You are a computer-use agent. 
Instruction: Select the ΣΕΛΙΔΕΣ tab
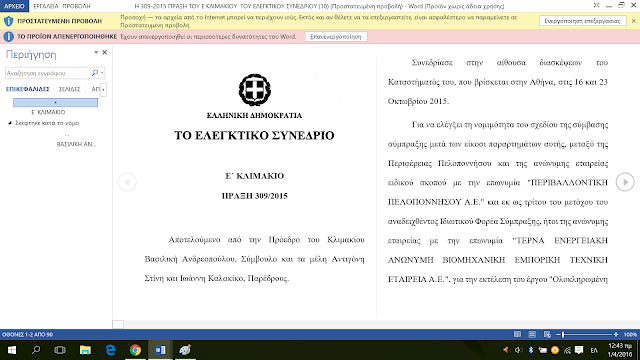click(x=69, y=89)
